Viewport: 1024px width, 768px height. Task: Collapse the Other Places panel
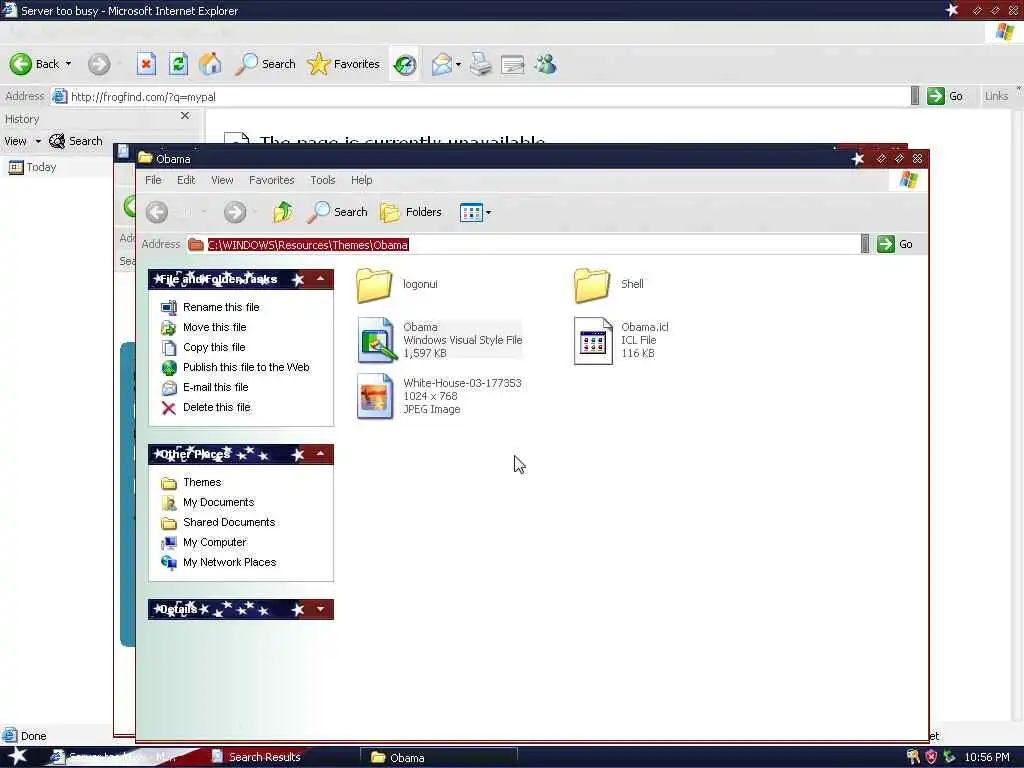tap(320, 454)
